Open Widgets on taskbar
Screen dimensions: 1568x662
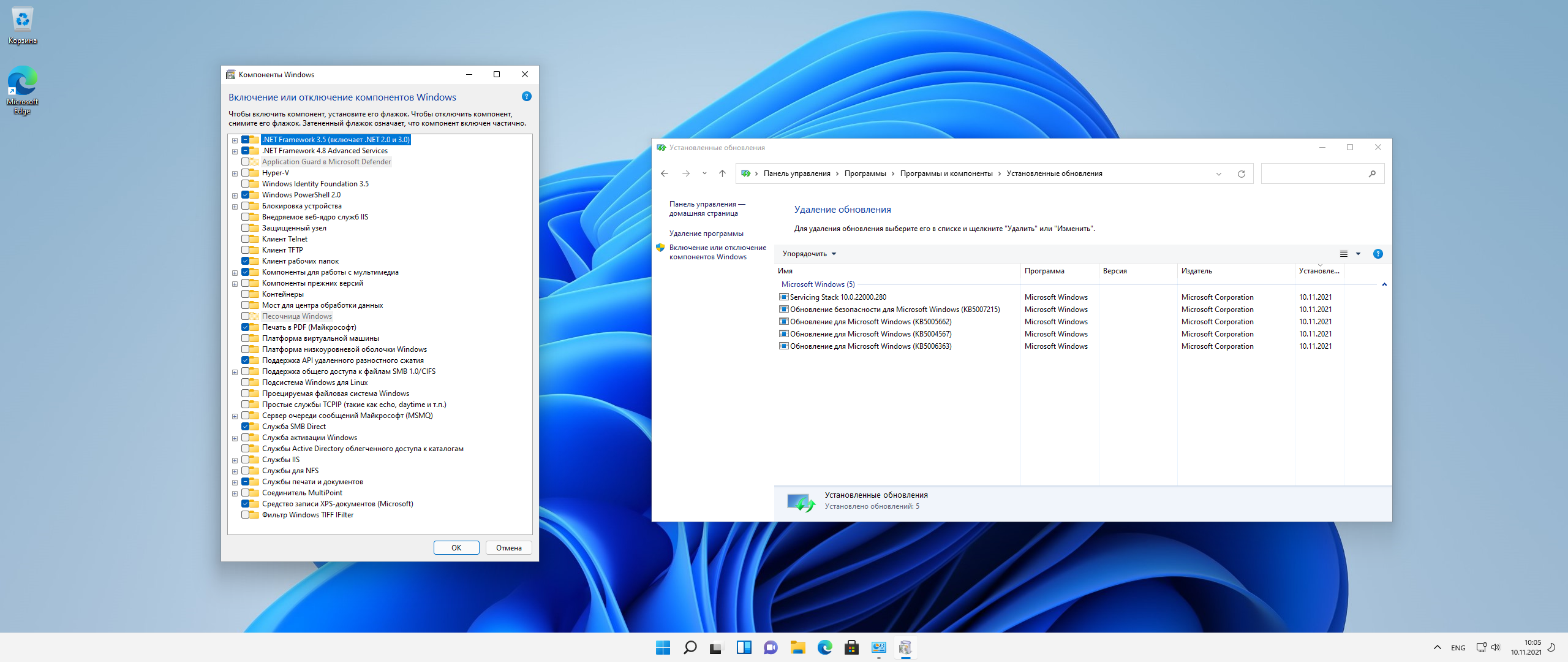(x=744, y=647)
